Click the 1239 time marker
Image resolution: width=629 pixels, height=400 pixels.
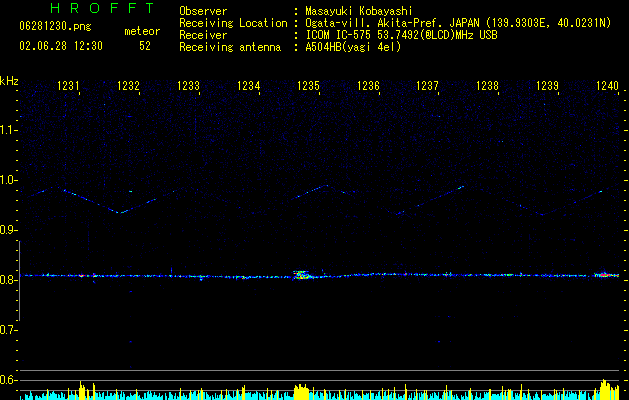[548, 86]
